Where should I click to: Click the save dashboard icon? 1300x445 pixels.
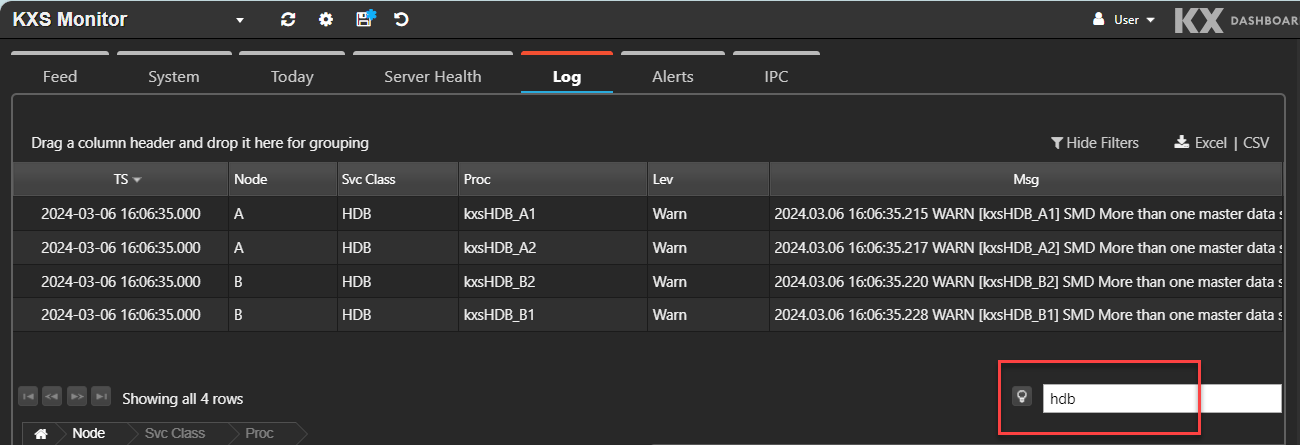coord(365,18)
